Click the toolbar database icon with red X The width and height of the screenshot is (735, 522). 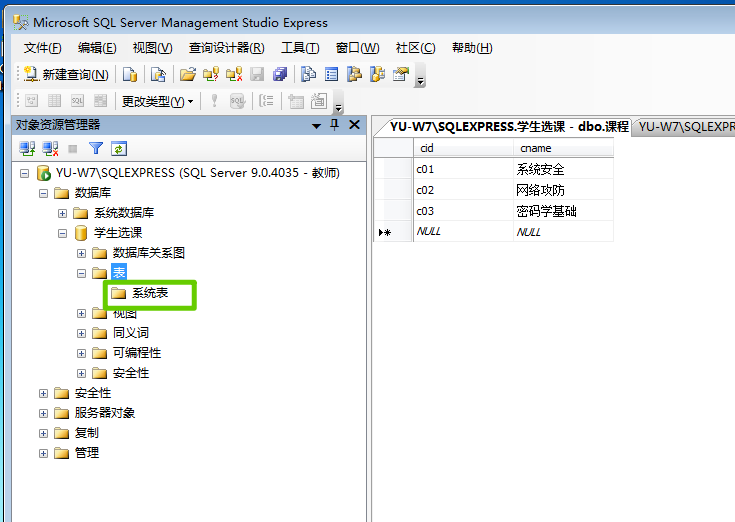(x=234, y=75)
